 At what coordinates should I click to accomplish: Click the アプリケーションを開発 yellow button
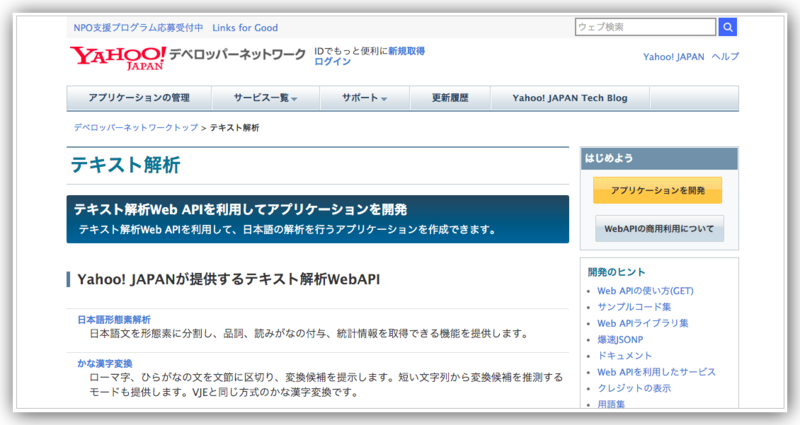click(658, 190)
